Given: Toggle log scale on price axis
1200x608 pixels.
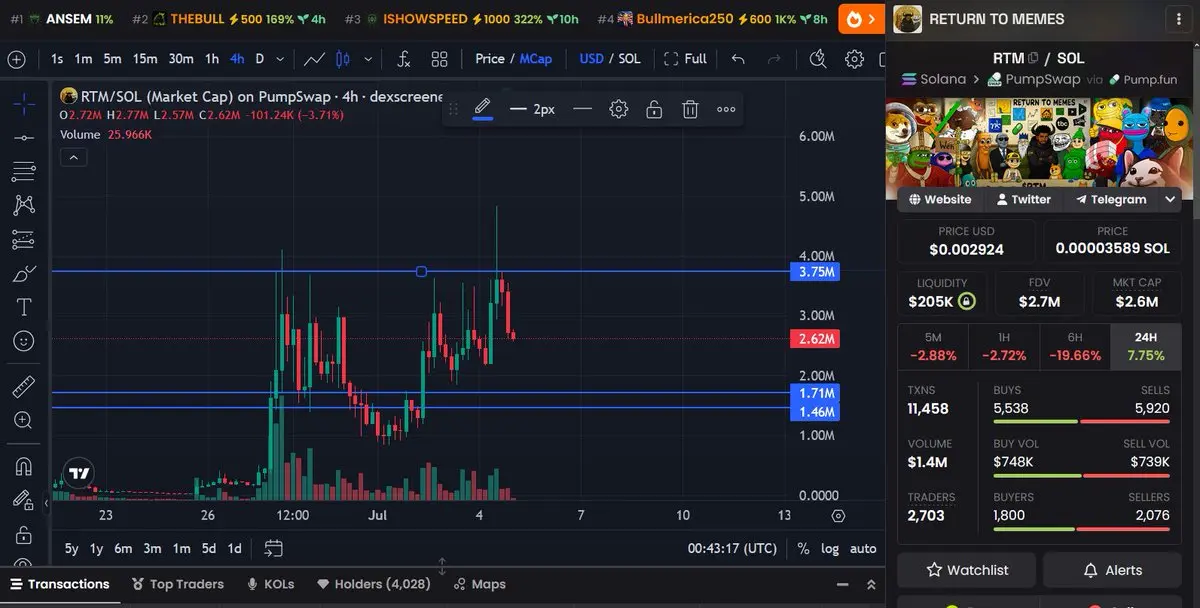Looking at the screenshot, I should pyautogui.click(x=830, y=548).
